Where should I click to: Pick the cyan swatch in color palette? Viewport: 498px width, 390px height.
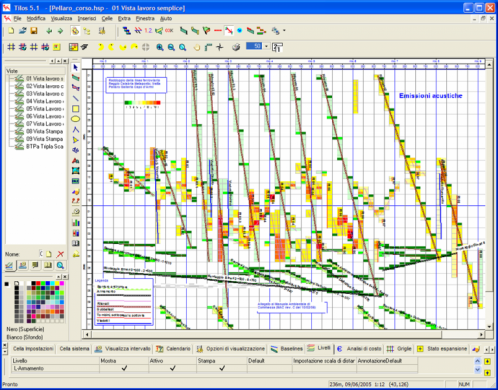(x=53, y=283)
